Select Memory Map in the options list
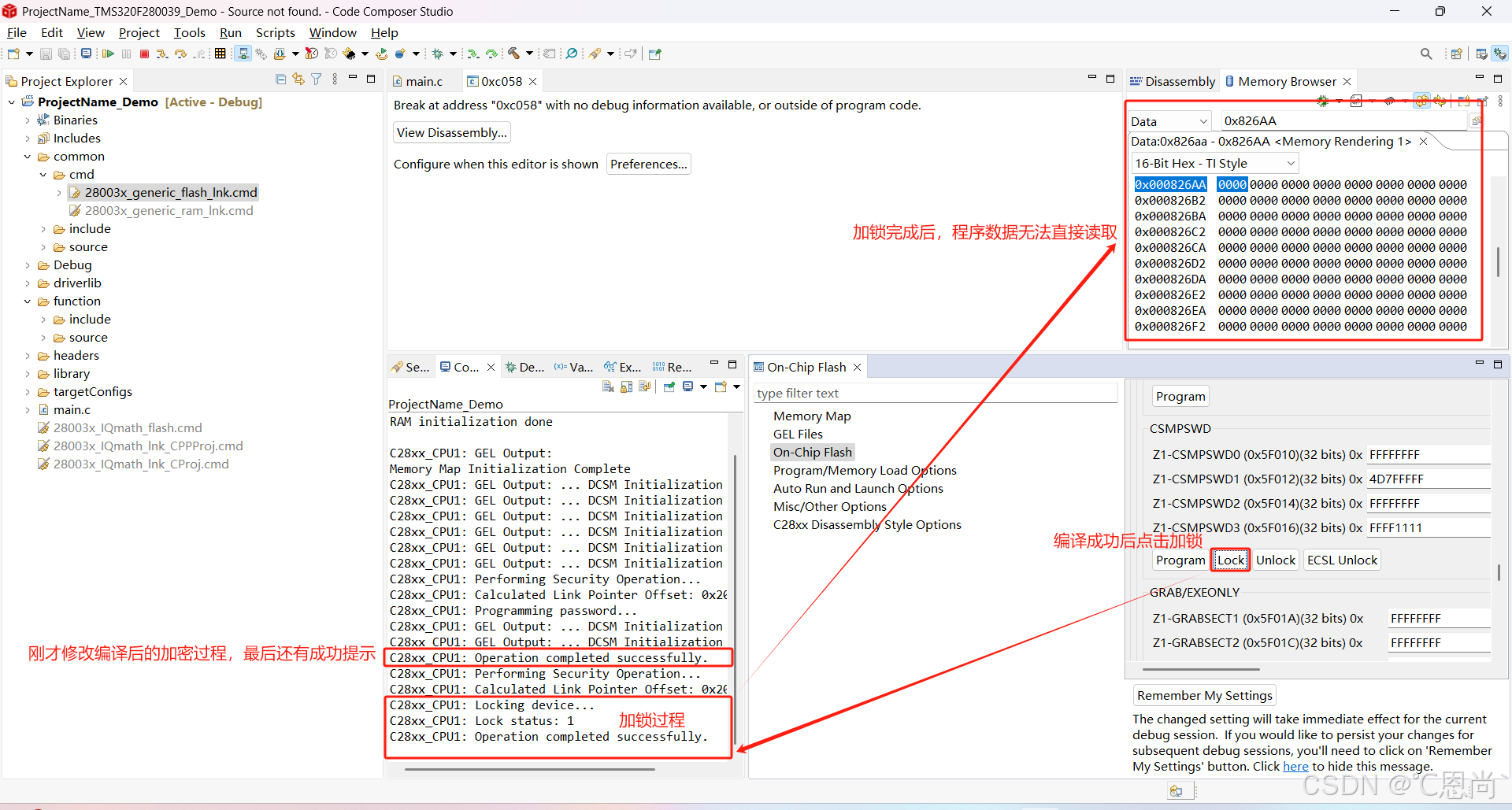 click(x=812, y=416)
